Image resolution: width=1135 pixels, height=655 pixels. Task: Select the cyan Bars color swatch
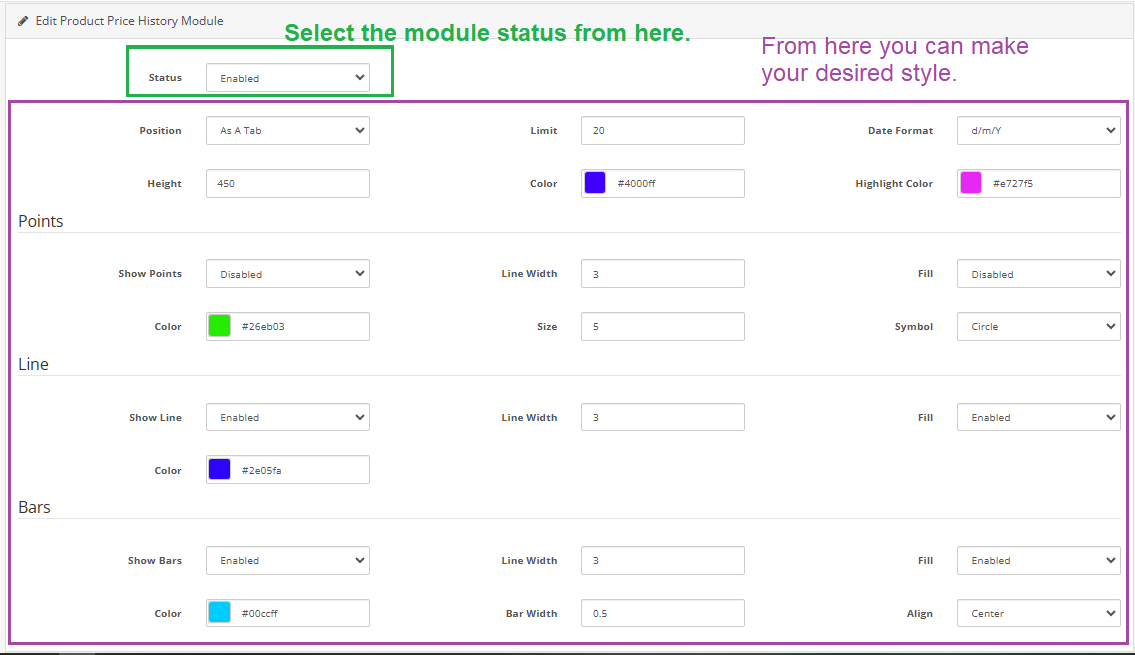pos(220,613)
